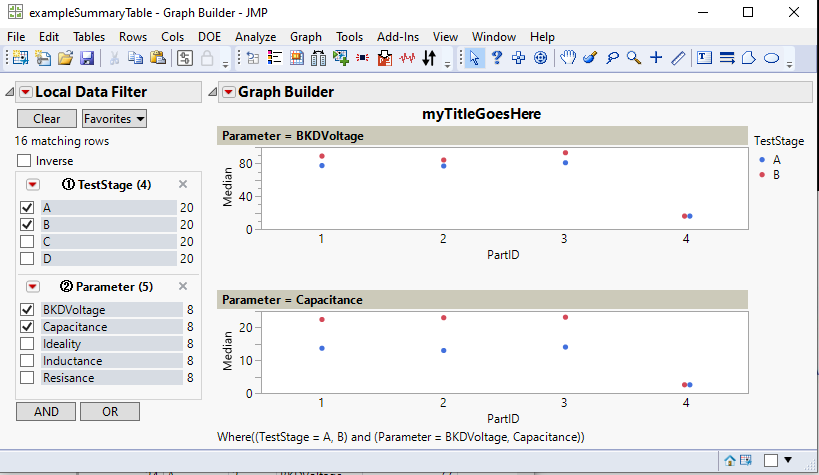Viewport: 819px width, 475px height.
Task: Check the Ideality parameter checkbox
Action: [27, 344]
